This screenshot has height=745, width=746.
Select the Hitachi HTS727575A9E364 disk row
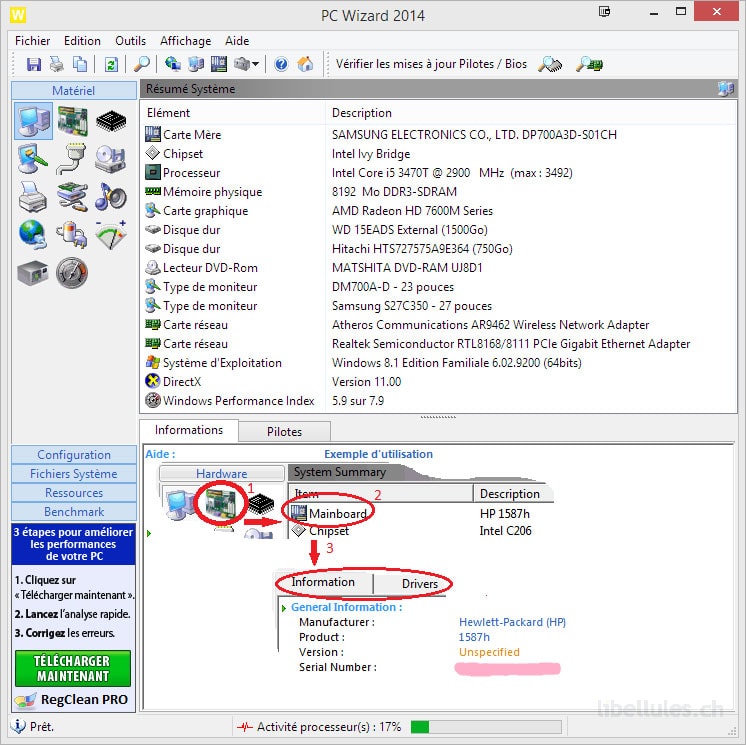pos(438,249)
